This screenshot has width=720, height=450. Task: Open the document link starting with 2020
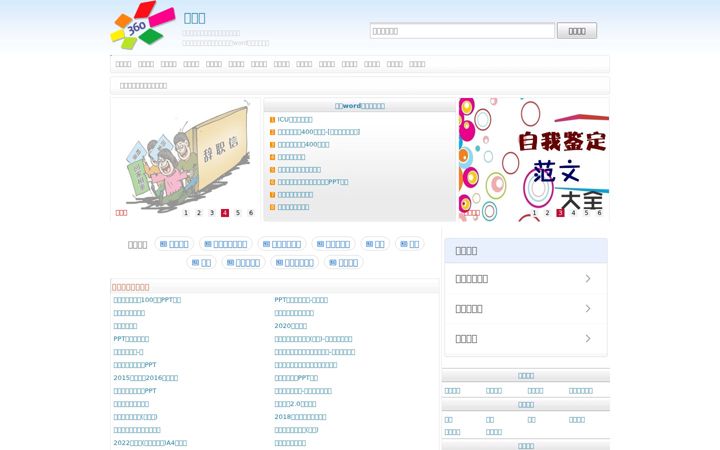[291, 326]
